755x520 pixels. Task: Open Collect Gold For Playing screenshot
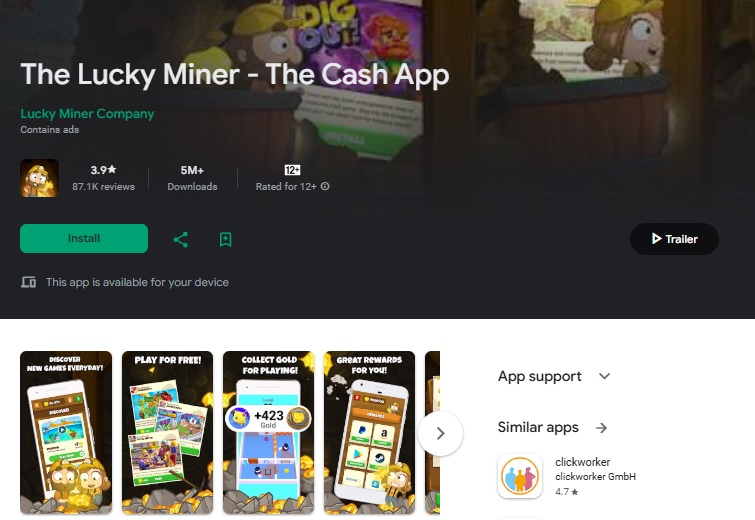[268, 432]
